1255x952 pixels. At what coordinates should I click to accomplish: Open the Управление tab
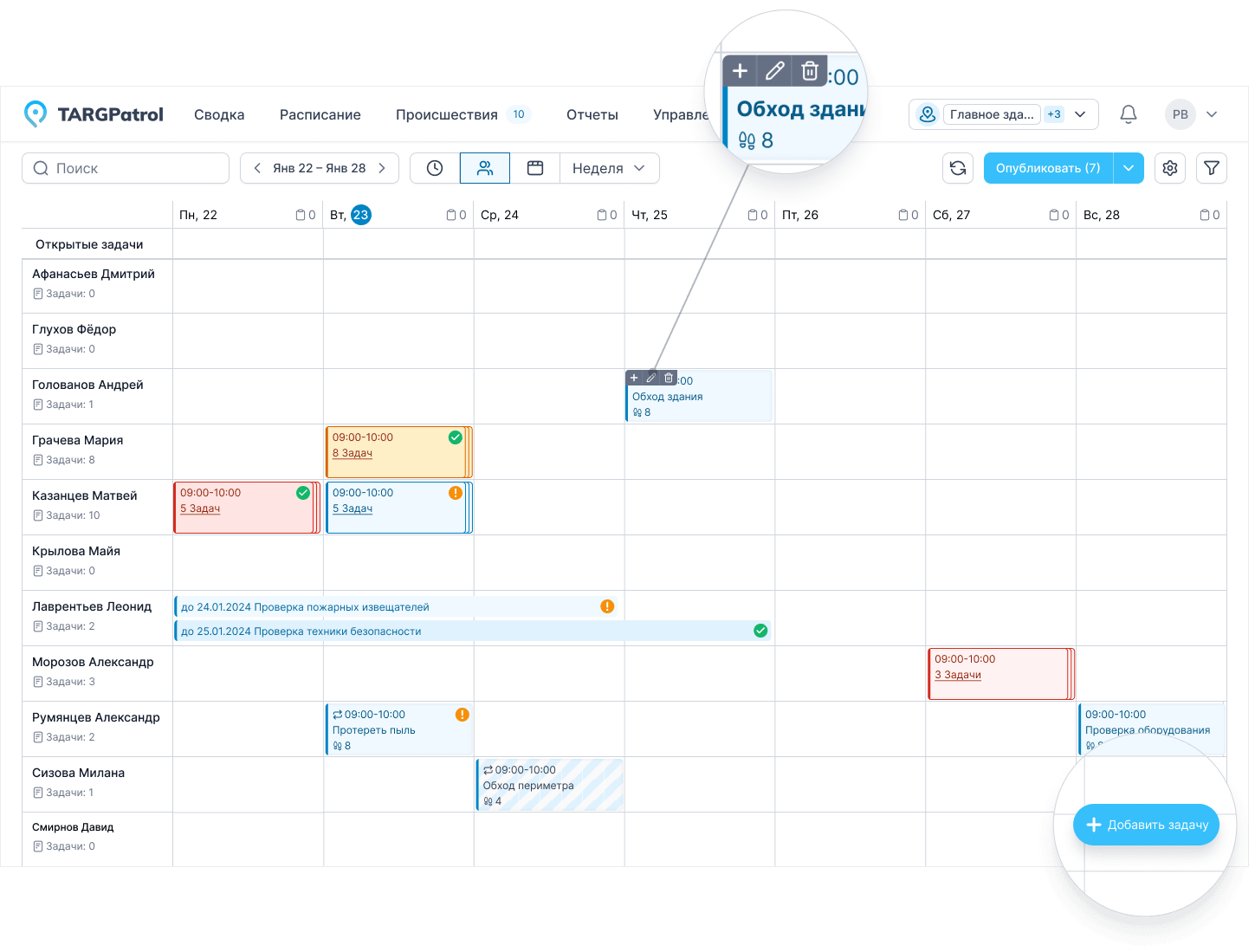(681, 114)
